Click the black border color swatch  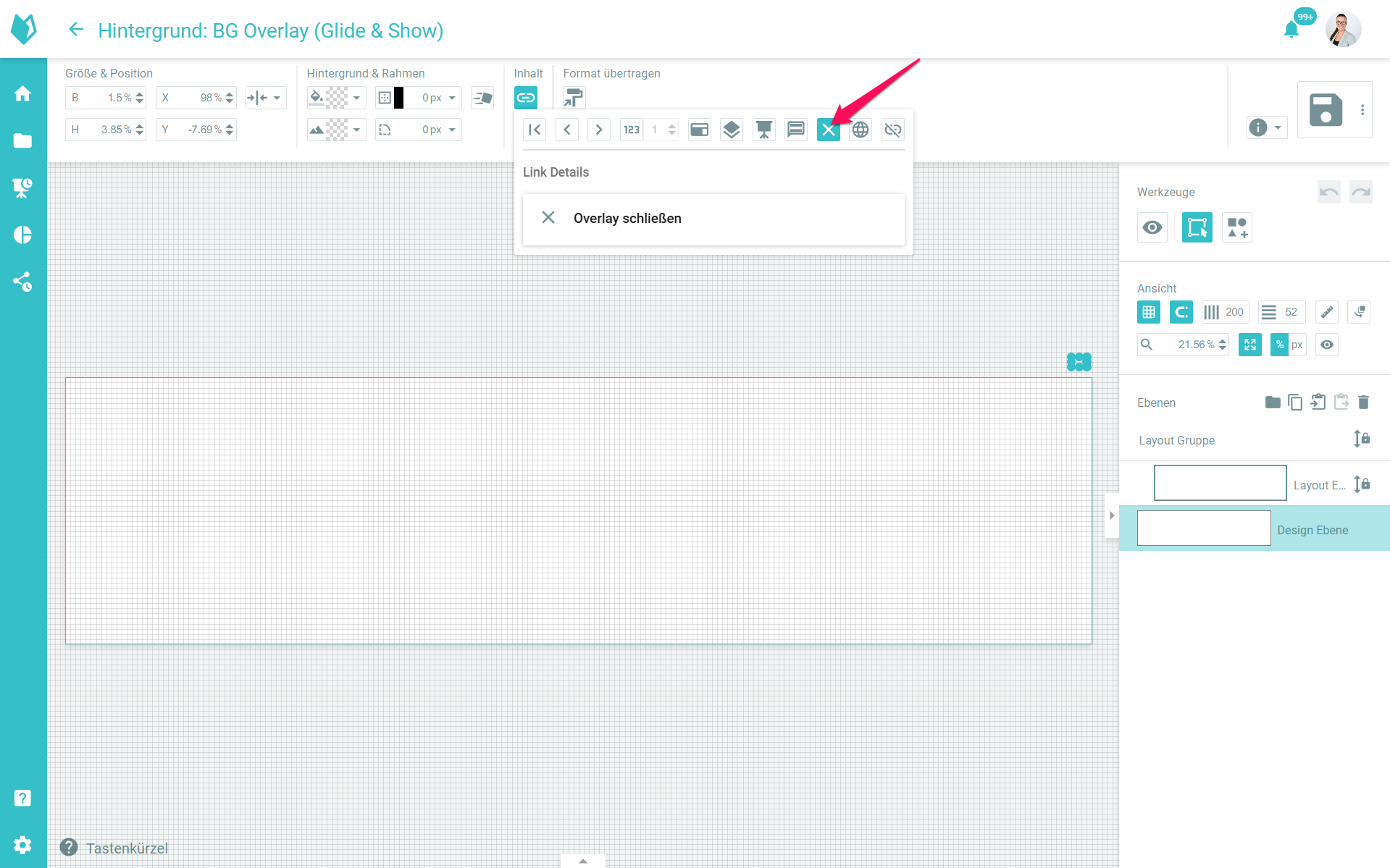(x=398, y=98)
